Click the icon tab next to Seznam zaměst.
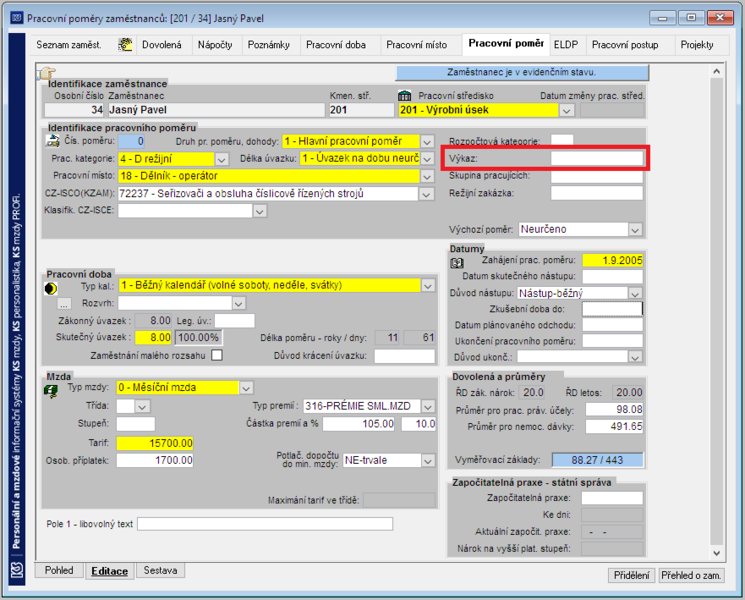Viewport: 745px width, 600px height. click(125, 45)
